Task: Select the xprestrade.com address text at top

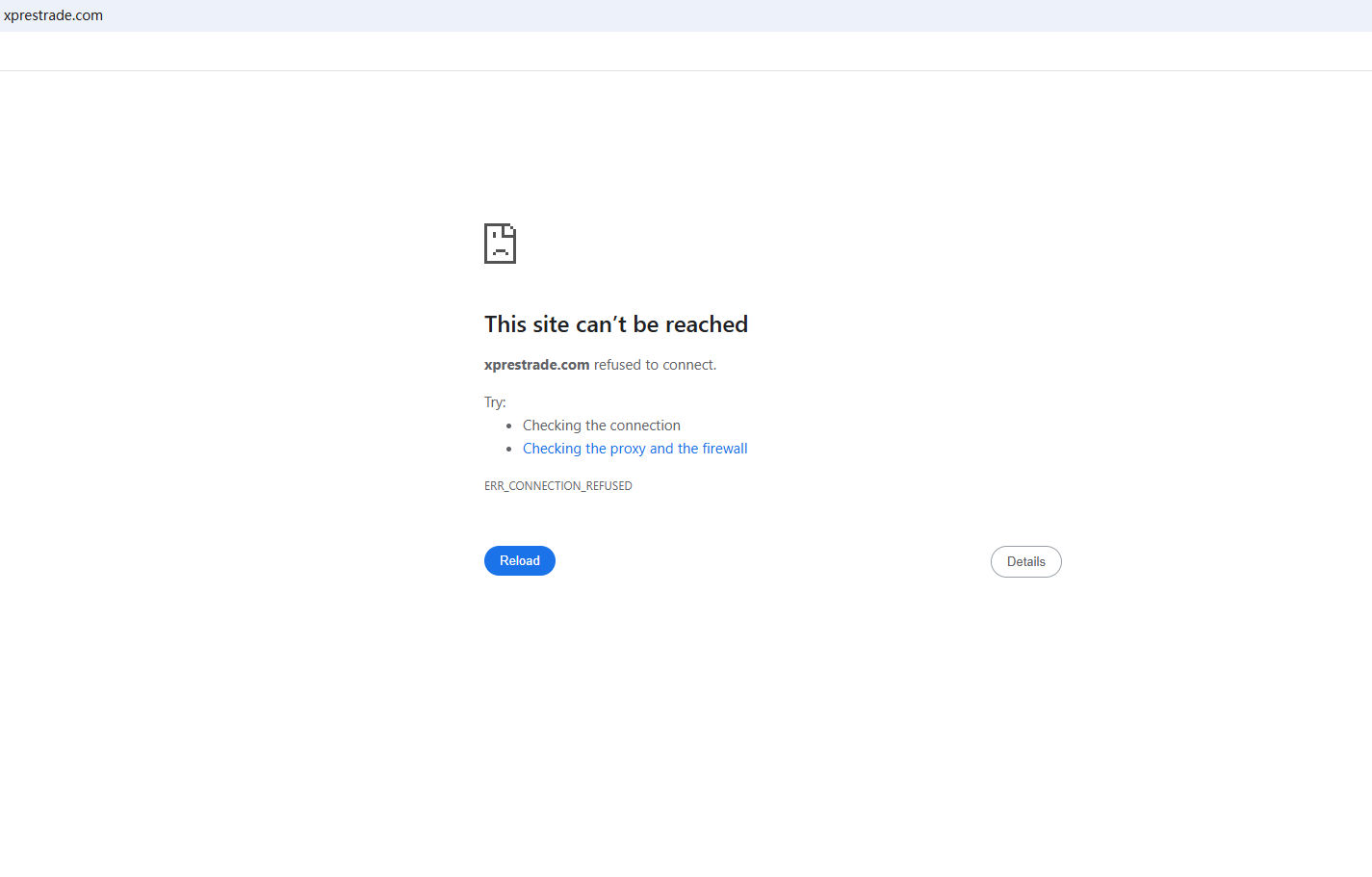Action: click(54, 15)
